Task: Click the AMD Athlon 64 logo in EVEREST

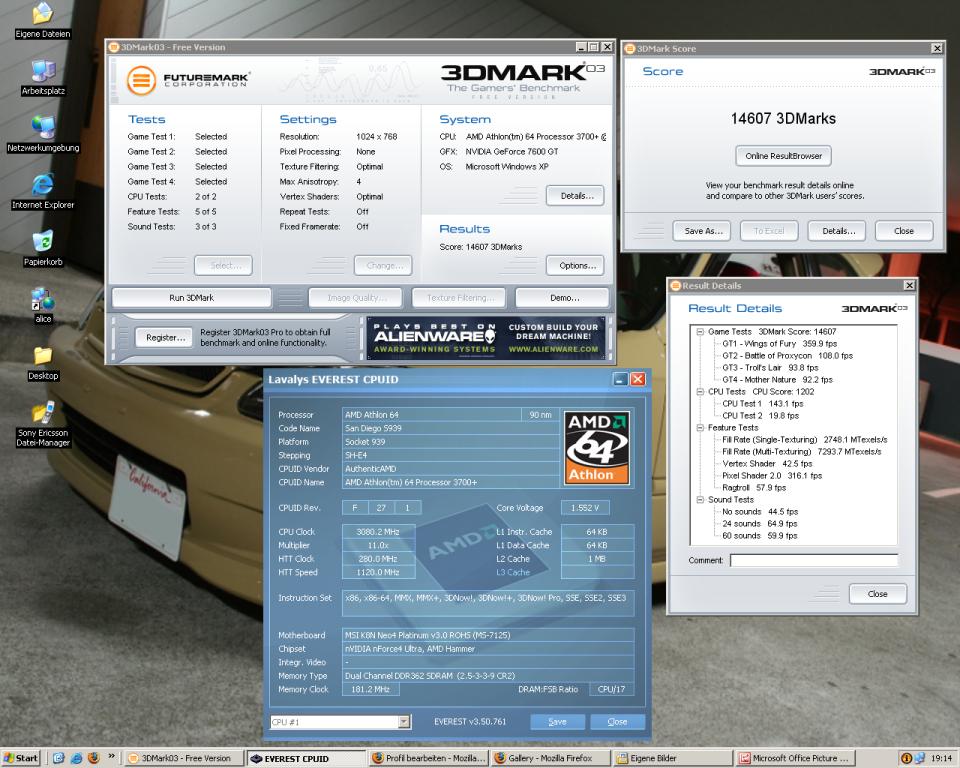Action: point(597,448)
